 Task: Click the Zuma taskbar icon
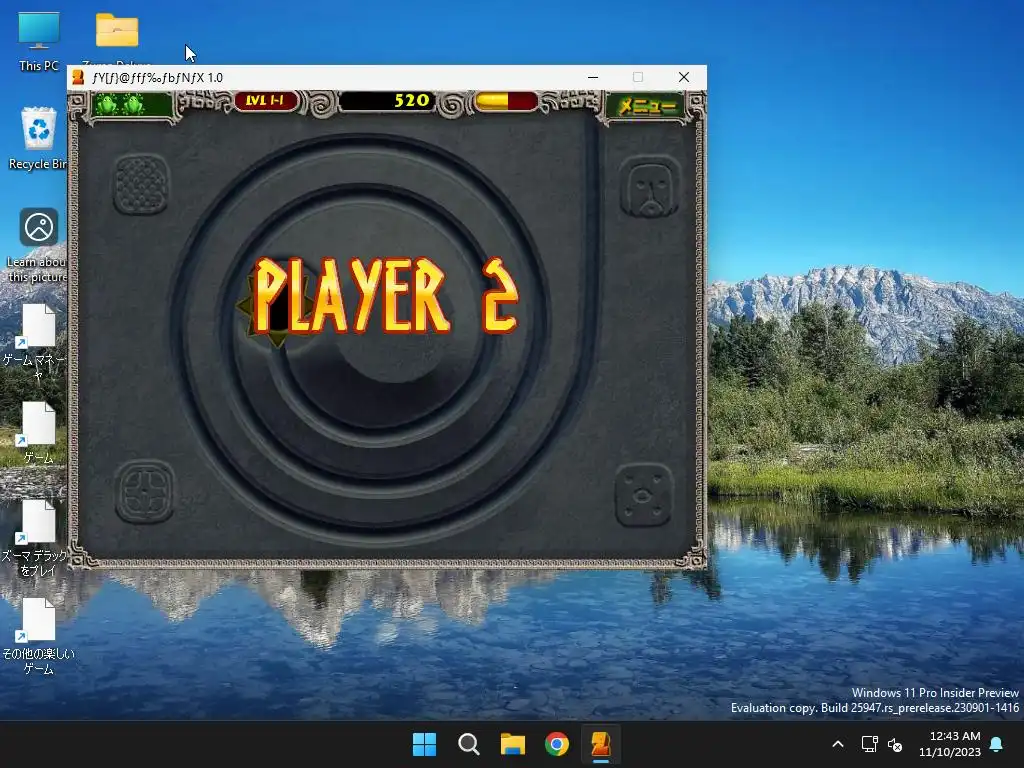tap(601, 744)
